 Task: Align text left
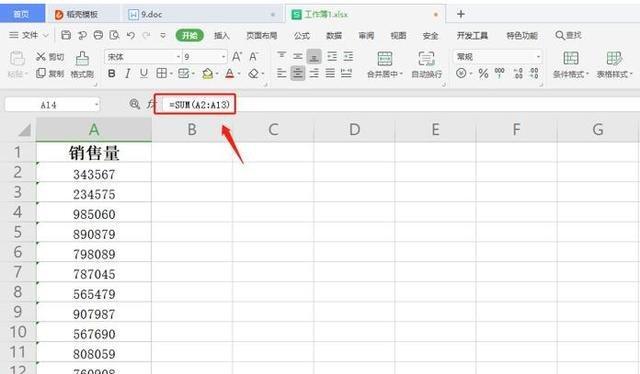pos(282,73)
